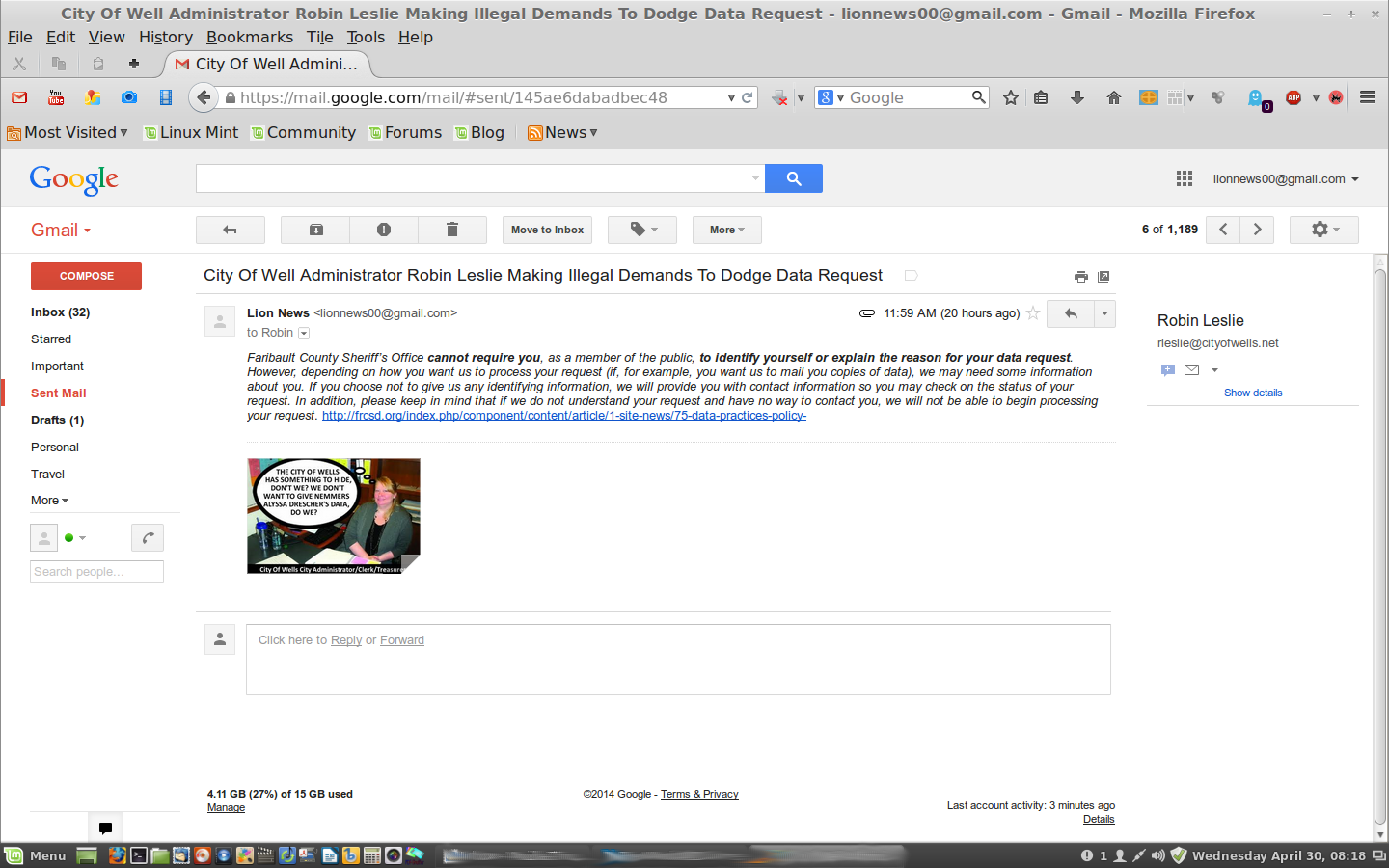Click Move to Inbox button
This screenshot has height=868, width=1389.
547,230
